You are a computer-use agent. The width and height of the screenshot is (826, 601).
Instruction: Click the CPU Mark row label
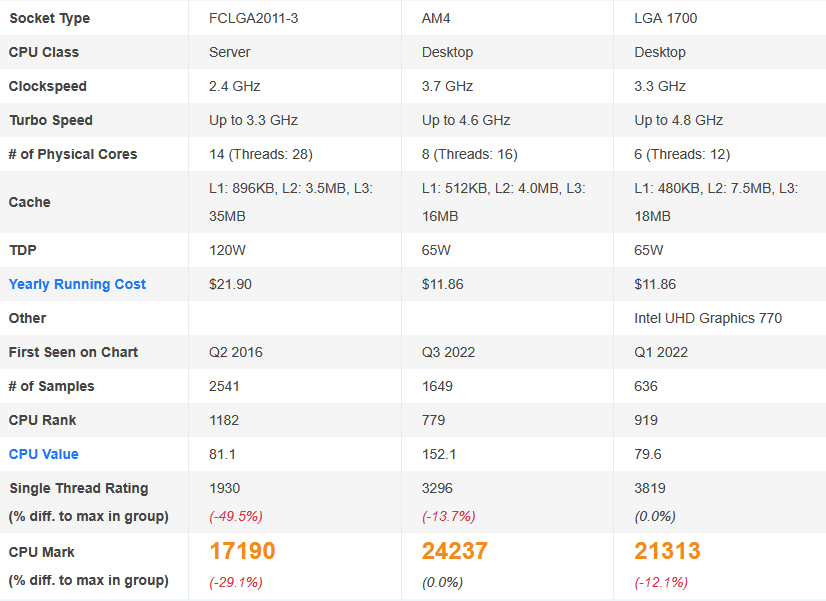[x=42, y=552]
